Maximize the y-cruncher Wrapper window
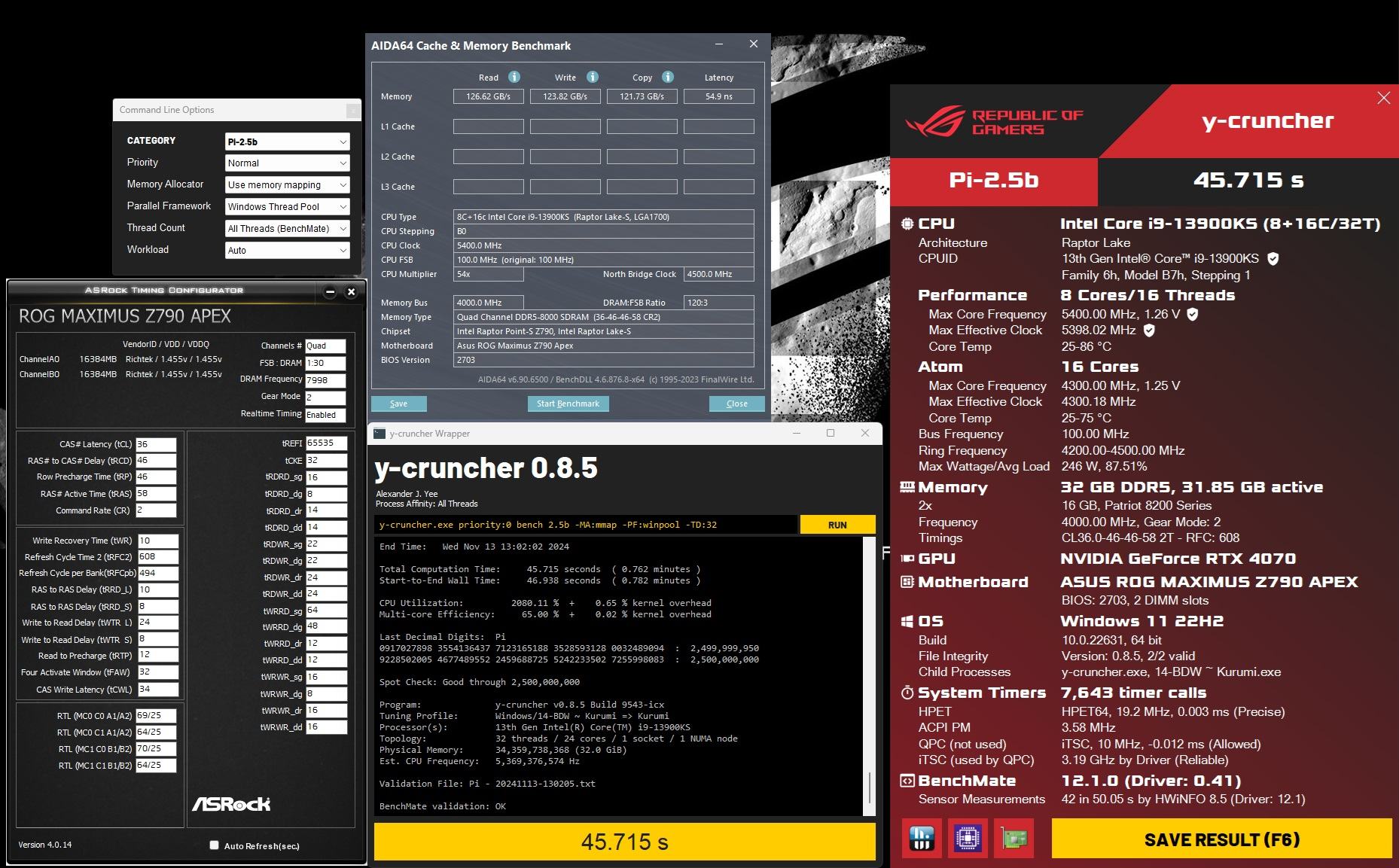 [831, 433]
